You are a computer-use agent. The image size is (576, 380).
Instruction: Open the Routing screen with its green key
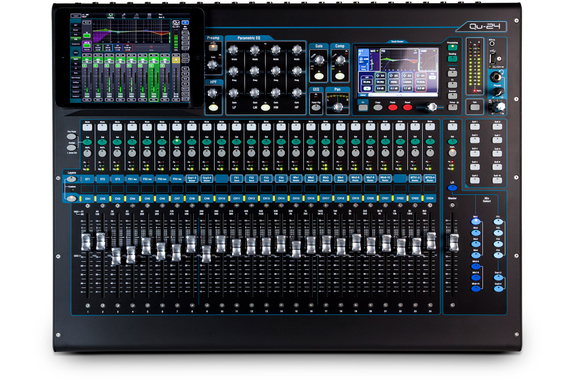coord(453,59)
